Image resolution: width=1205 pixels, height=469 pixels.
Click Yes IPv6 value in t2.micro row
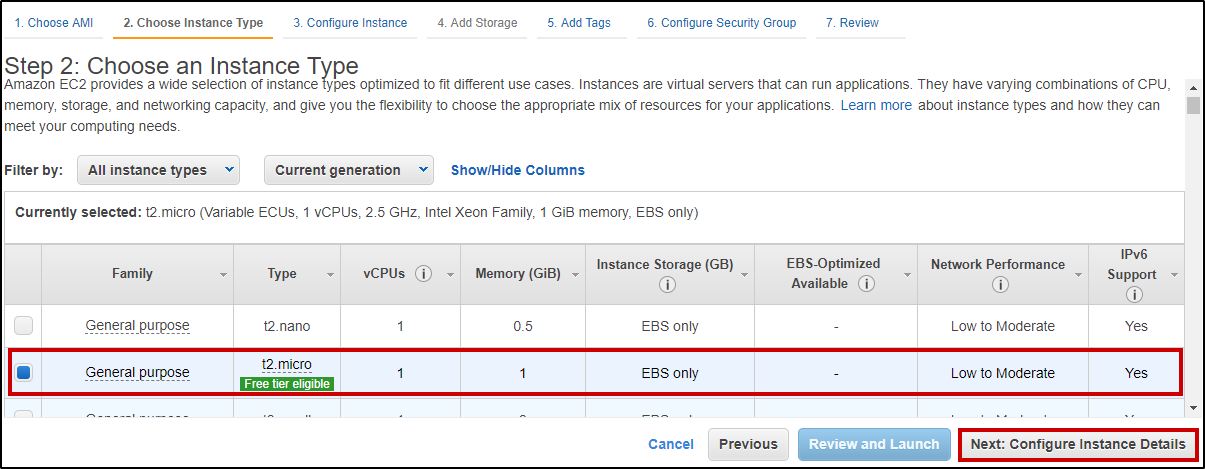pos(1136,373)
